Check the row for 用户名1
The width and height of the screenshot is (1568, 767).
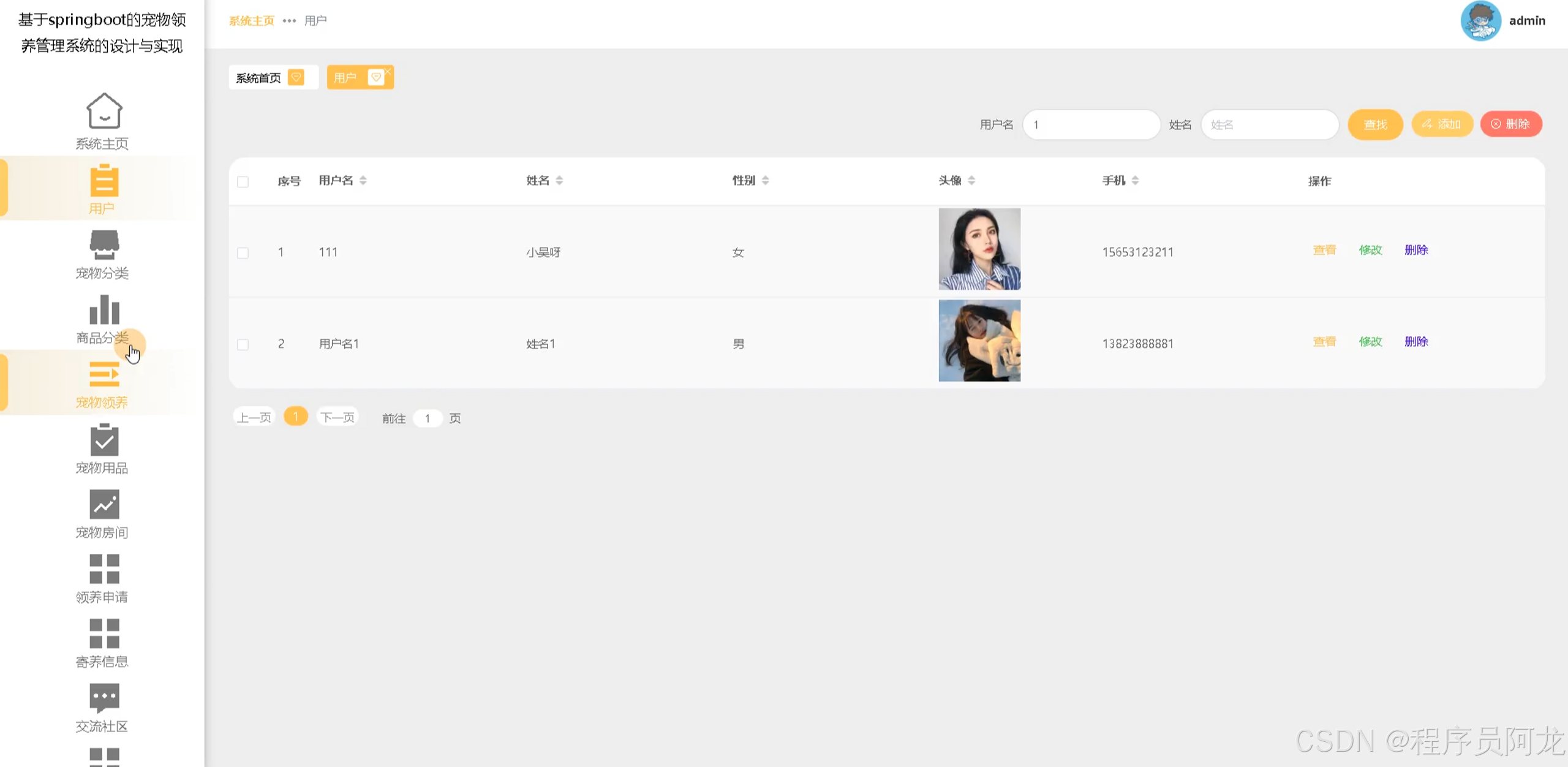coord(243,345)
